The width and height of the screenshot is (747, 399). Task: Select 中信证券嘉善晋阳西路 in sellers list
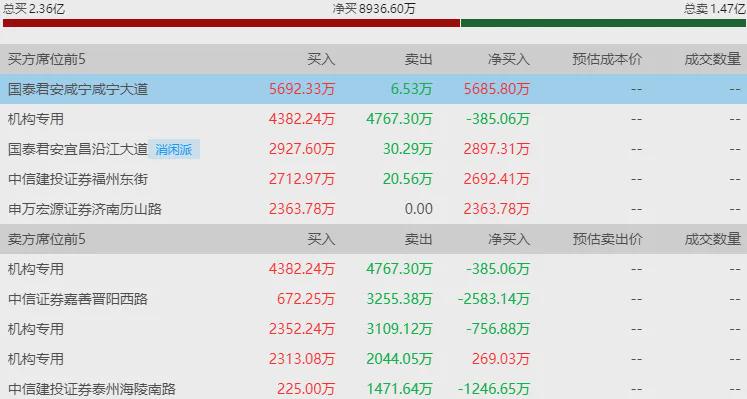(78, 299)
